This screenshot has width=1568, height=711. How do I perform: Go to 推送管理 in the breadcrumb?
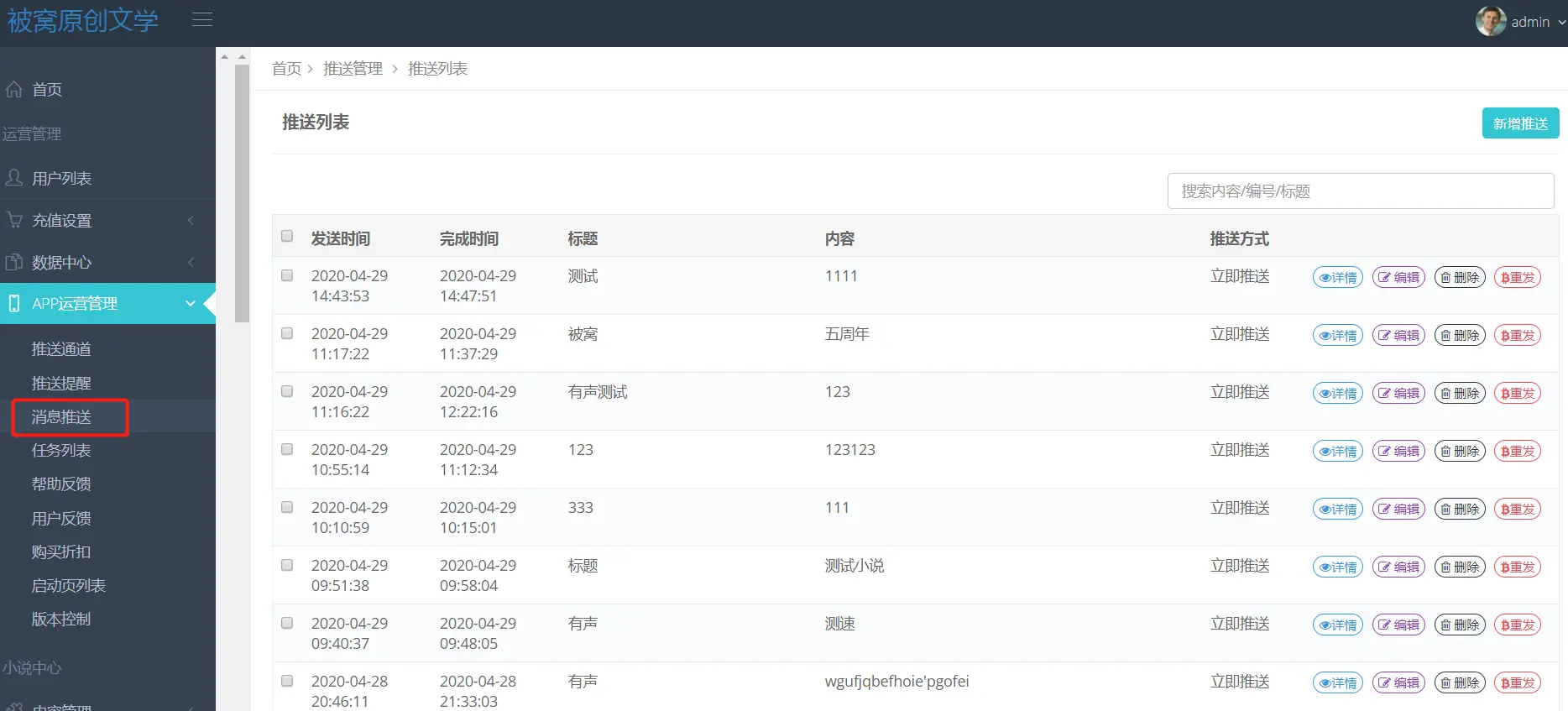(353, 69)
